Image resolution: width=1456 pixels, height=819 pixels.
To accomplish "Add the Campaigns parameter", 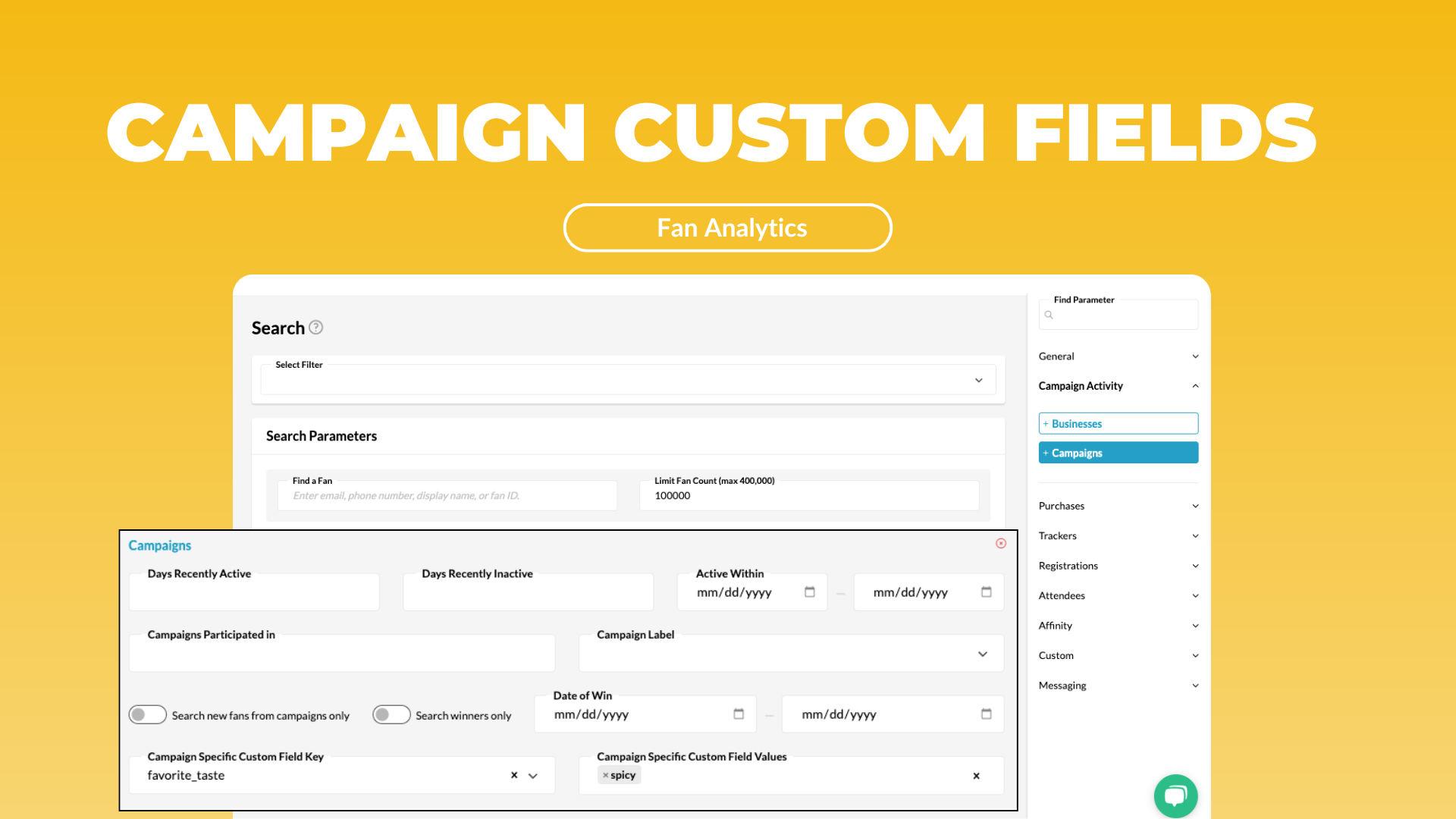I will pos(1119,453).
